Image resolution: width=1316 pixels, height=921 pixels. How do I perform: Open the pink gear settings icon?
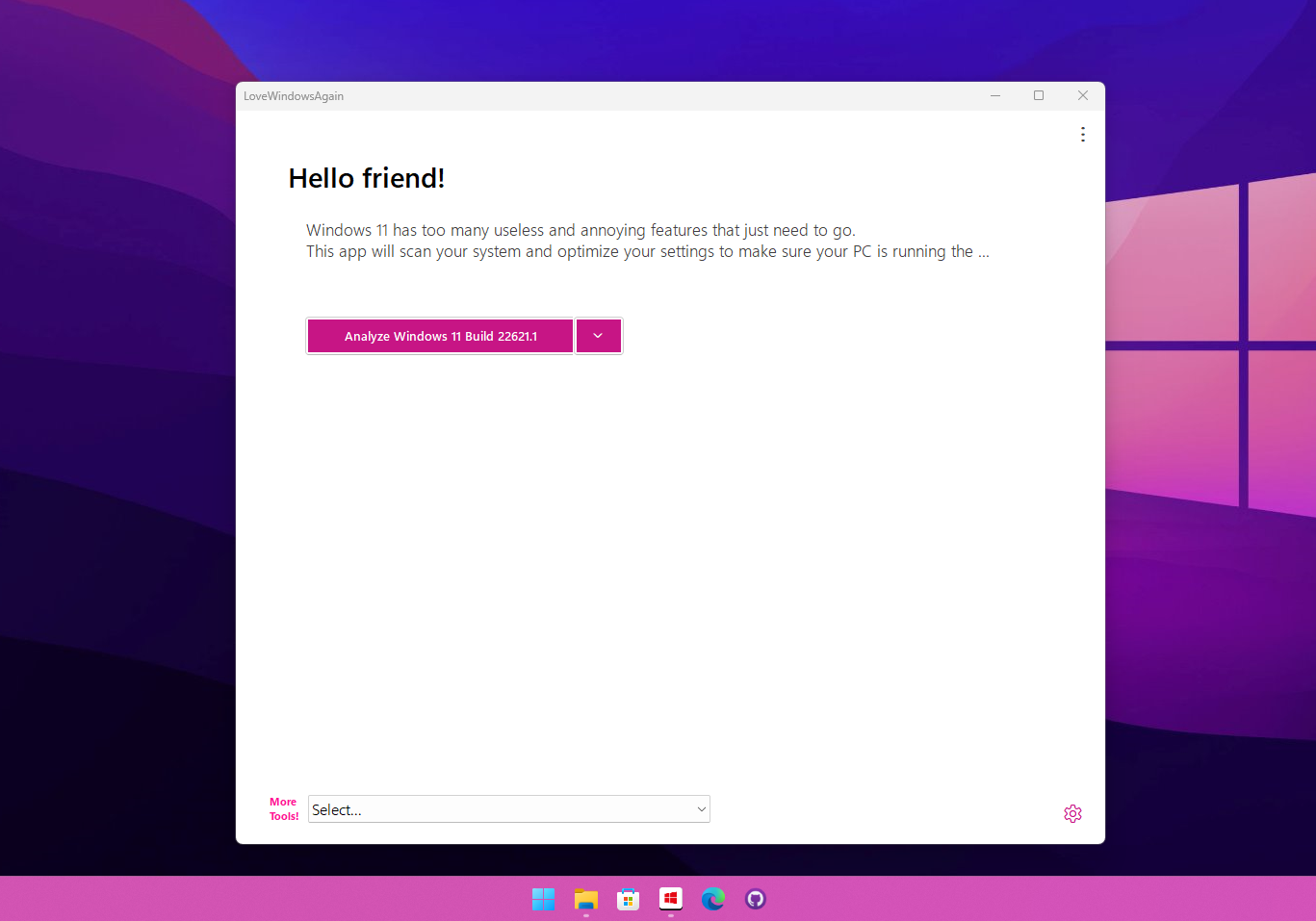tap(1072, 814)
